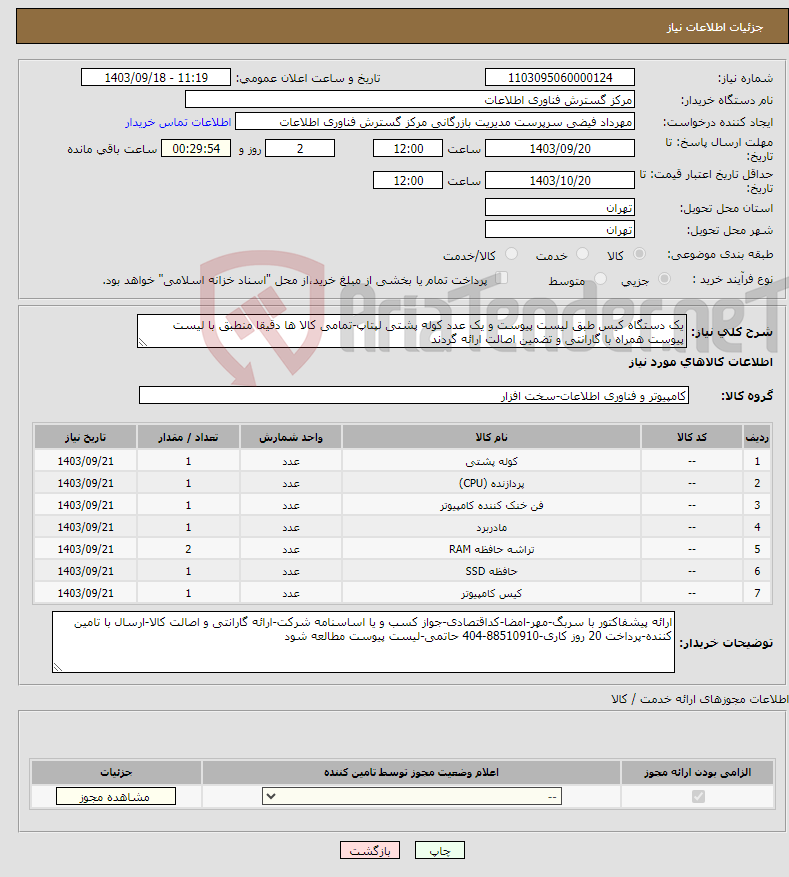Click the الزامی بودن ارائه مجوز column header
Screen dimensions: 789x877
tap(697, 772)
